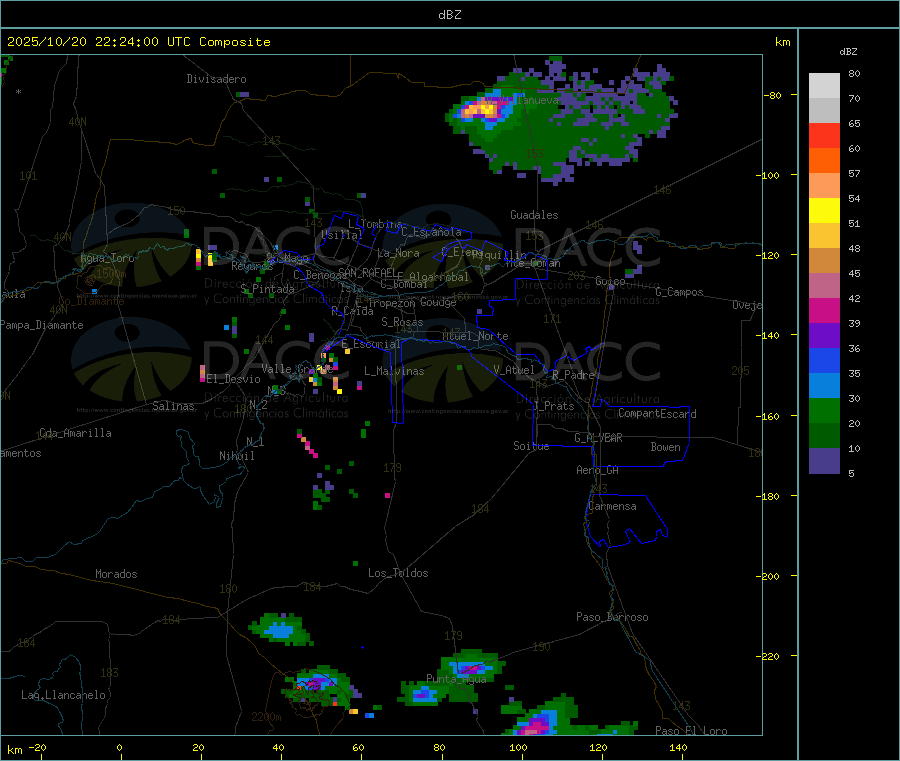
Task: Click the blue-core echo south of marker 184
Action: [281, 631]
